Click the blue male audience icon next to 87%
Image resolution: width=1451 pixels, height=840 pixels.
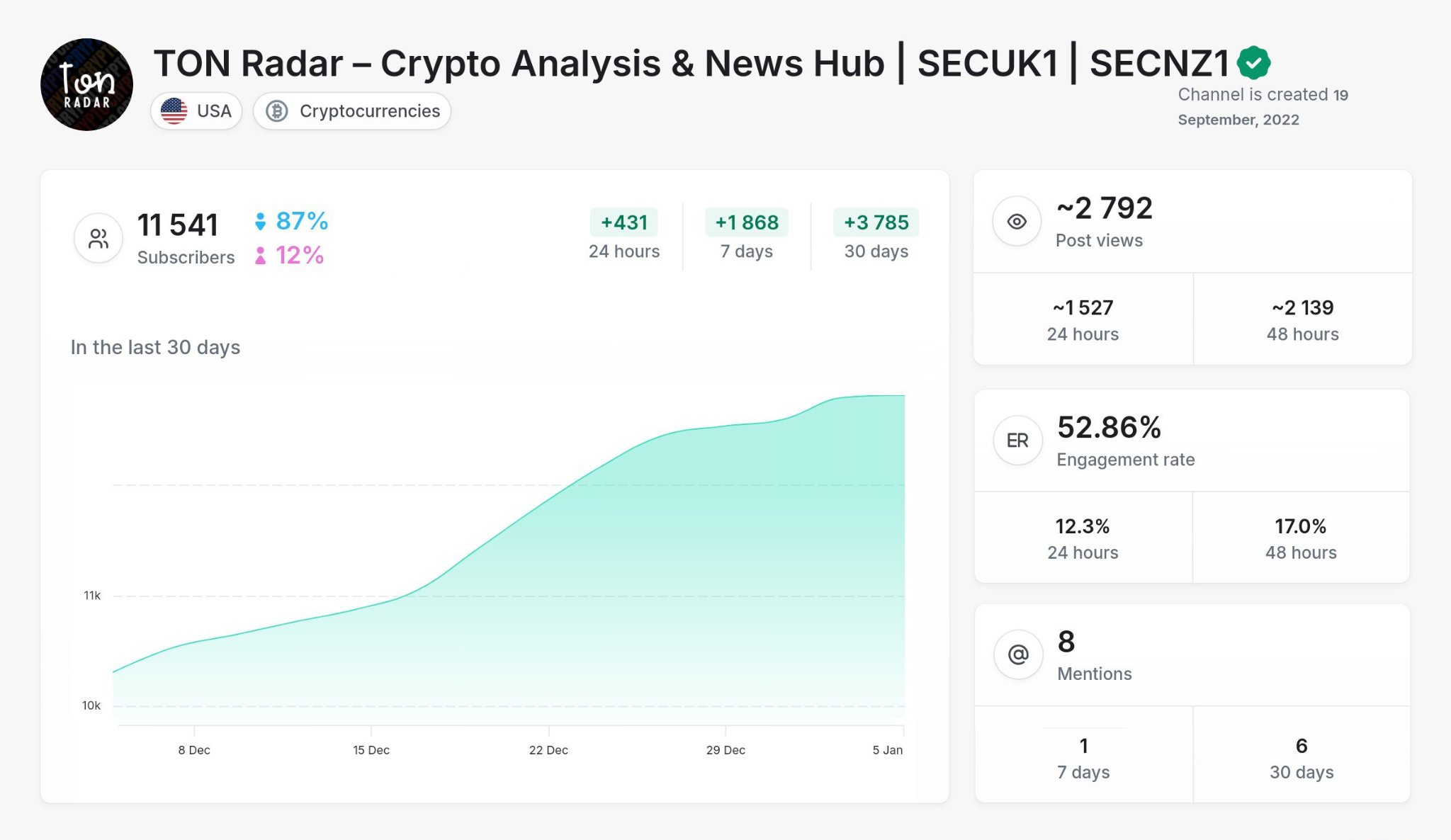click(259, 222)
